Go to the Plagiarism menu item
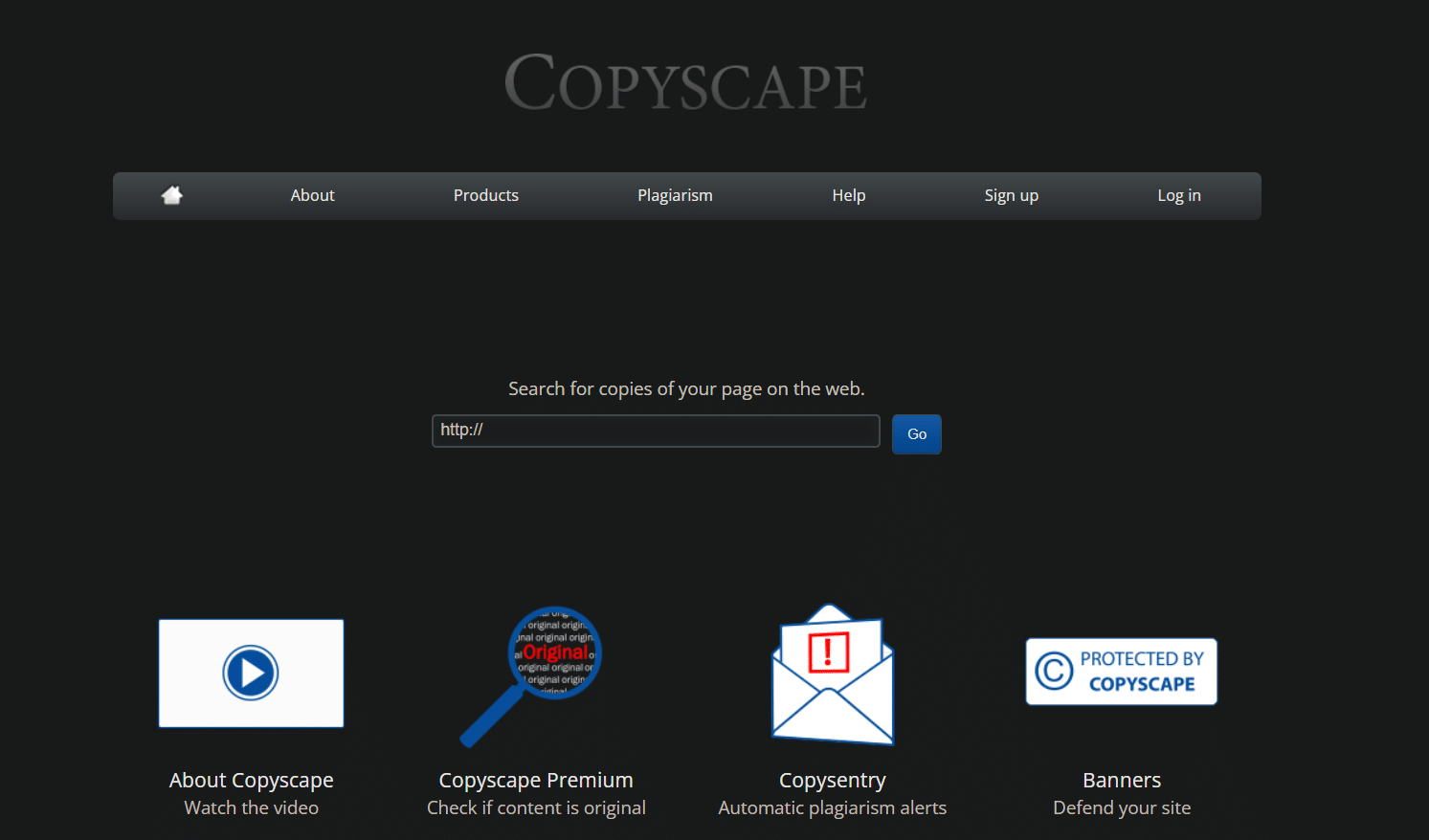 click(x=676, y=195)
